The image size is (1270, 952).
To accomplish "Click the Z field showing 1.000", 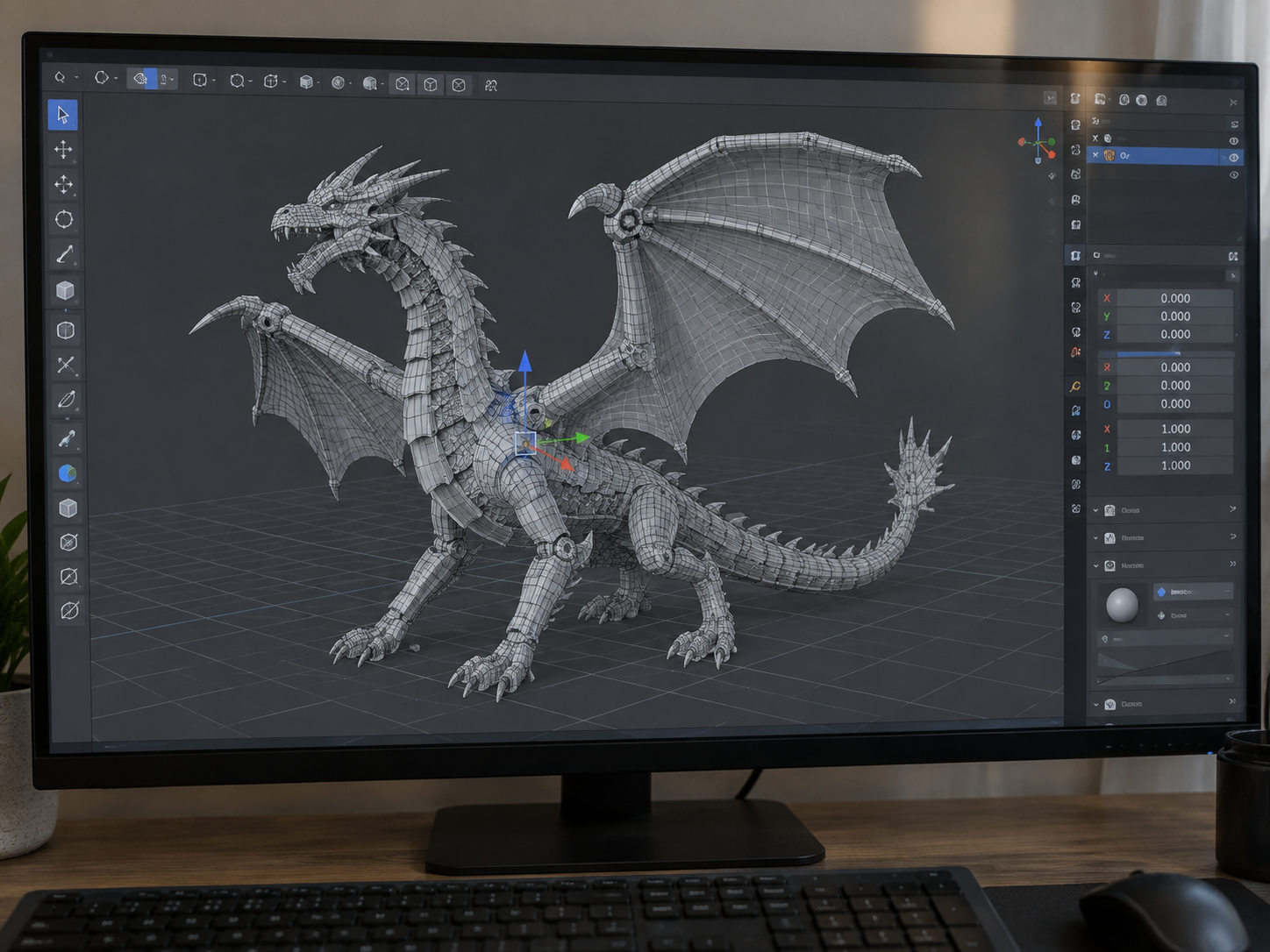I will pyautogui.click(x=1175, y=465).
